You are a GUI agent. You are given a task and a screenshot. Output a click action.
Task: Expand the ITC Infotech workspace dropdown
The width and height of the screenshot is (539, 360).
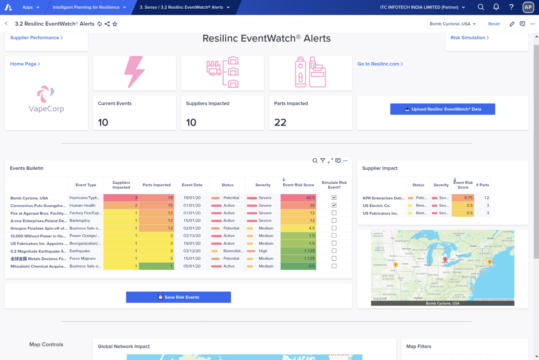coord(422,7)
